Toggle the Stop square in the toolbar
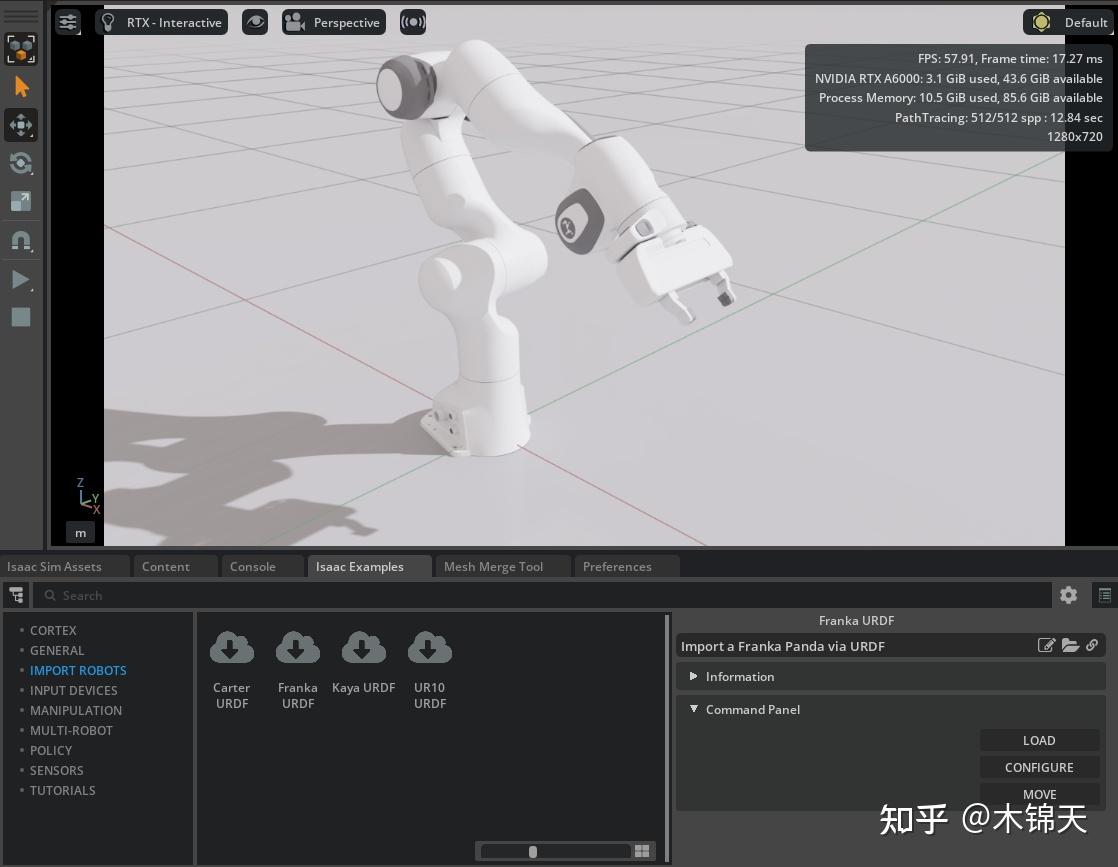 click(x=21, y=317)
